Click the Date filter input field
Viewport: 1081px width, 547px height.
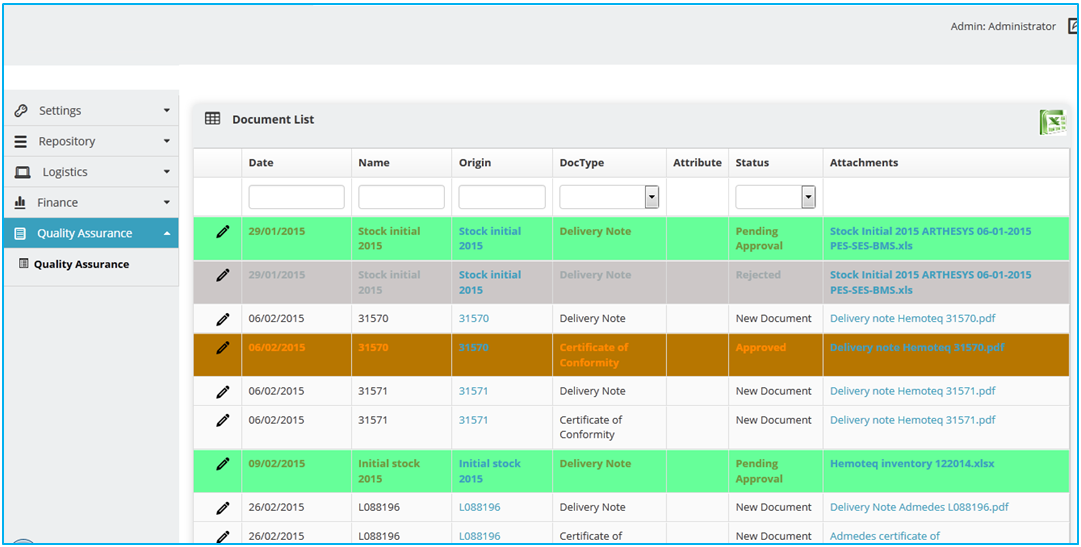point(296,197)
